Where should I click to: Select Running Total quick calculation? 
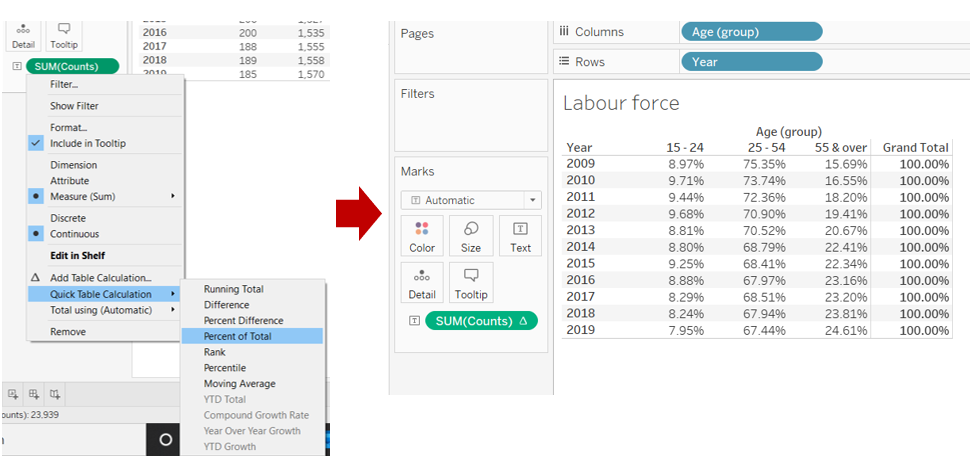point(234,289)
